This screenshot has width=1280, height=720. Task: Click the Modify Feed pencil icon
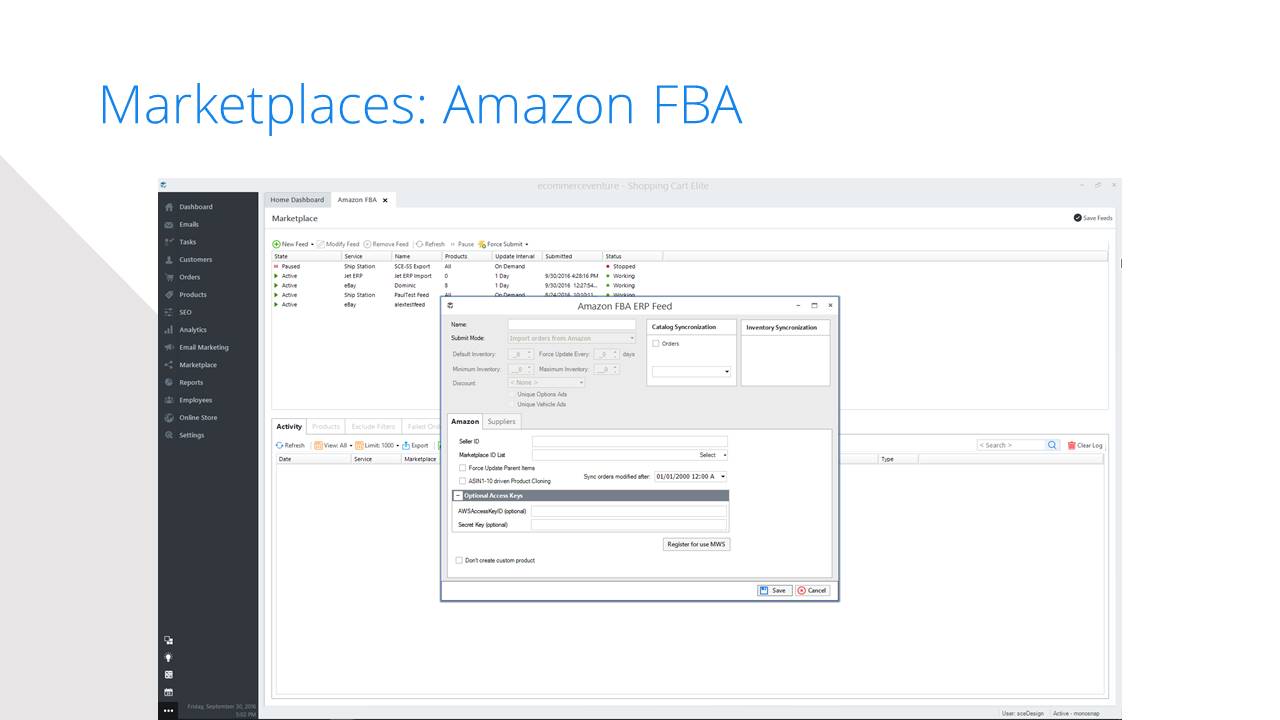pos(320,244)
